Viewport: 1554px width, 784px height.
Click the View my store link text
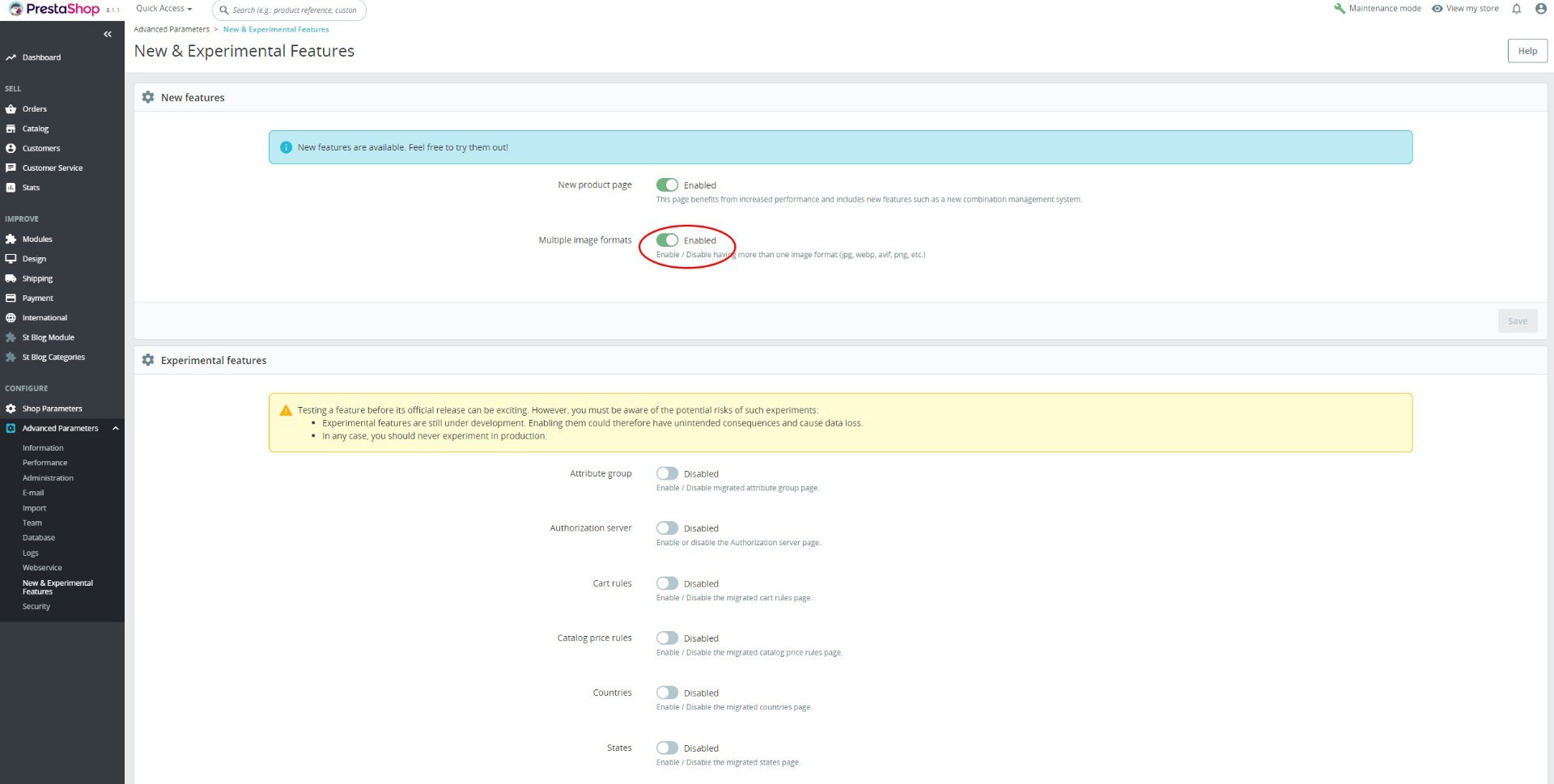coord(1472,9)
